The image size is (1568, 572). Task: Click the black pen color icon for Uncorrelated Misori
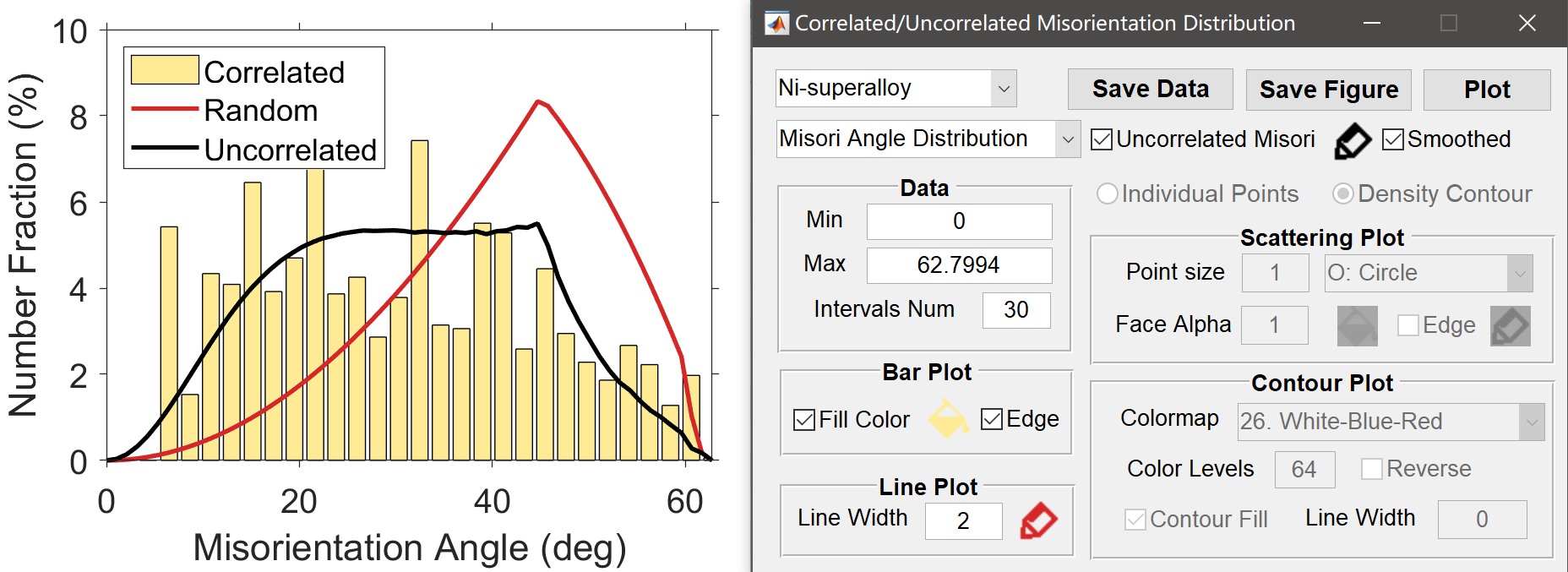(x=1352, y=141)
